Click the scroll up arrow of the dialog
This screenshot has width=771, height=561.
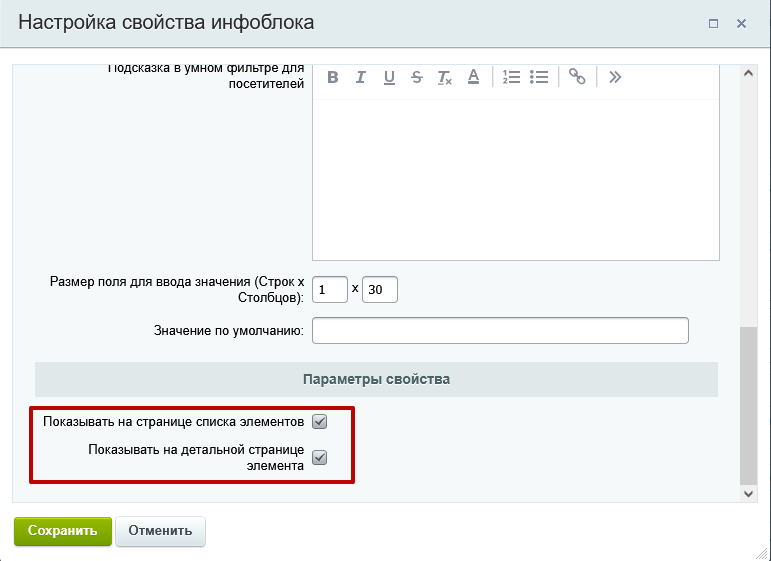[748, 73]
